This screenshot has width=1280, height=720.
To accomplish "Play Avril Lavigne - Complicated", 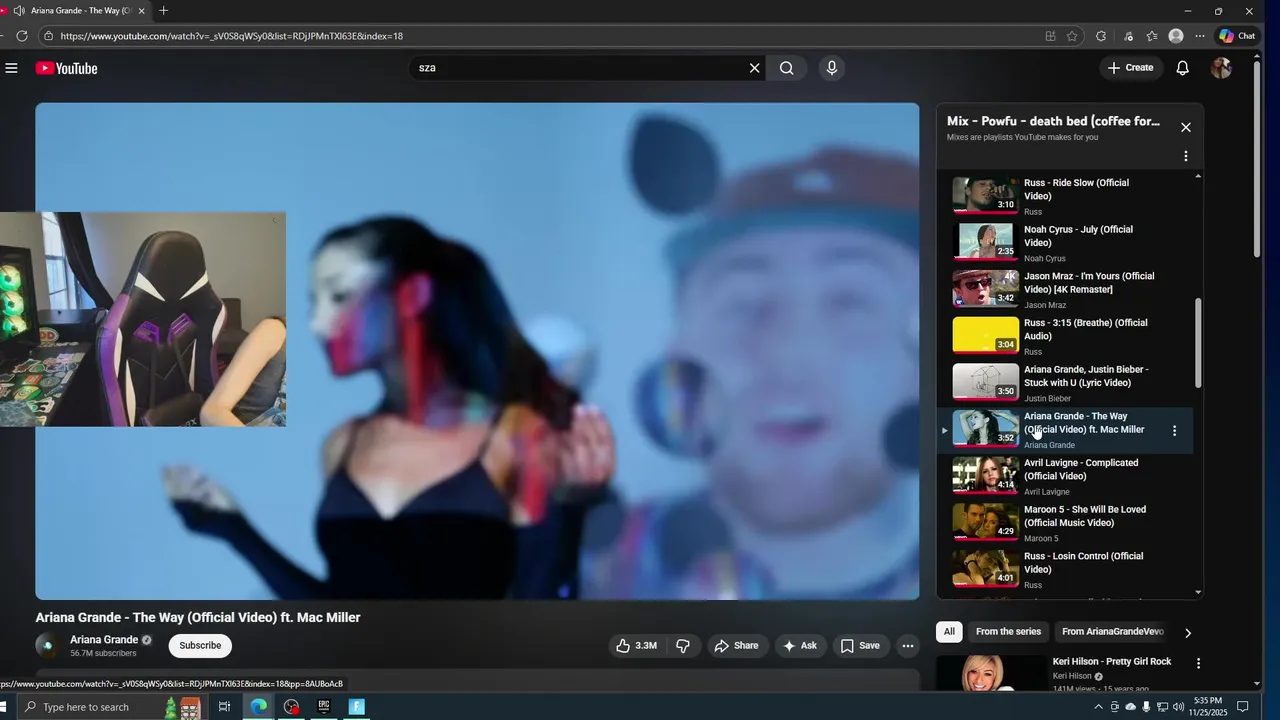I will (x=1066, y=477).
